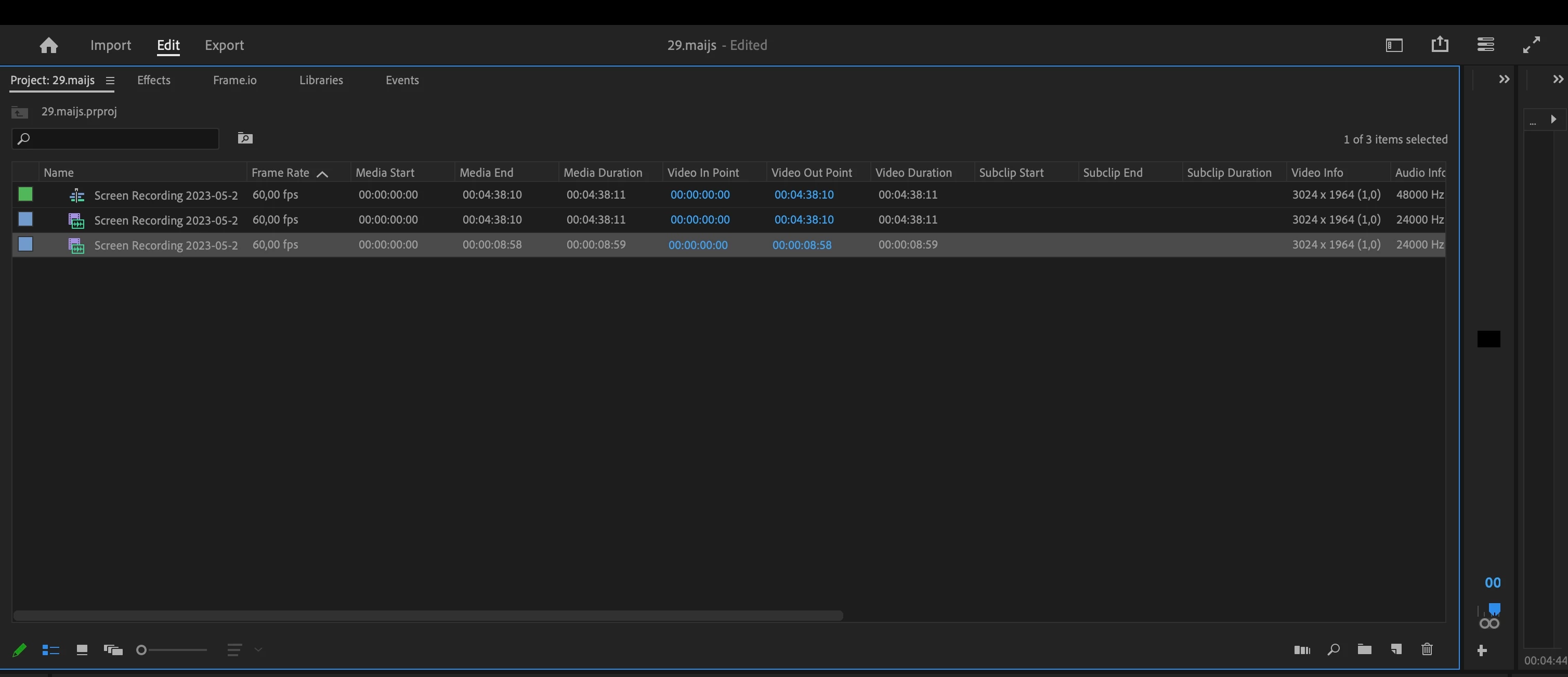Create a New Bin via folder icon
The image size is (1568, 677).
pos(1364,649)
